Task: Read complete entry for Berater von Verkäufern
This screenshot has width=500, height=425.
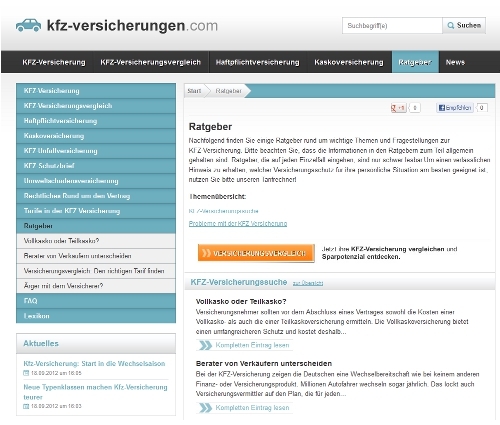Action: [x=244, y=408]
